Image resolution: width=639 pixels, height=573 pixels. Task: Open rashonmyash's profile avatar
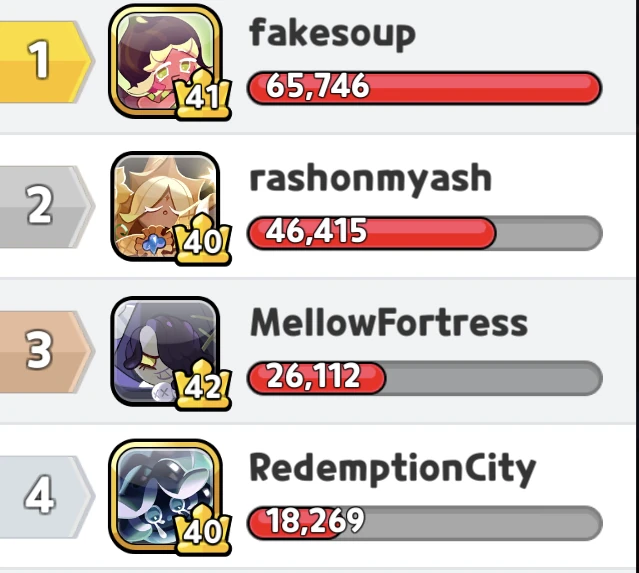165,206
